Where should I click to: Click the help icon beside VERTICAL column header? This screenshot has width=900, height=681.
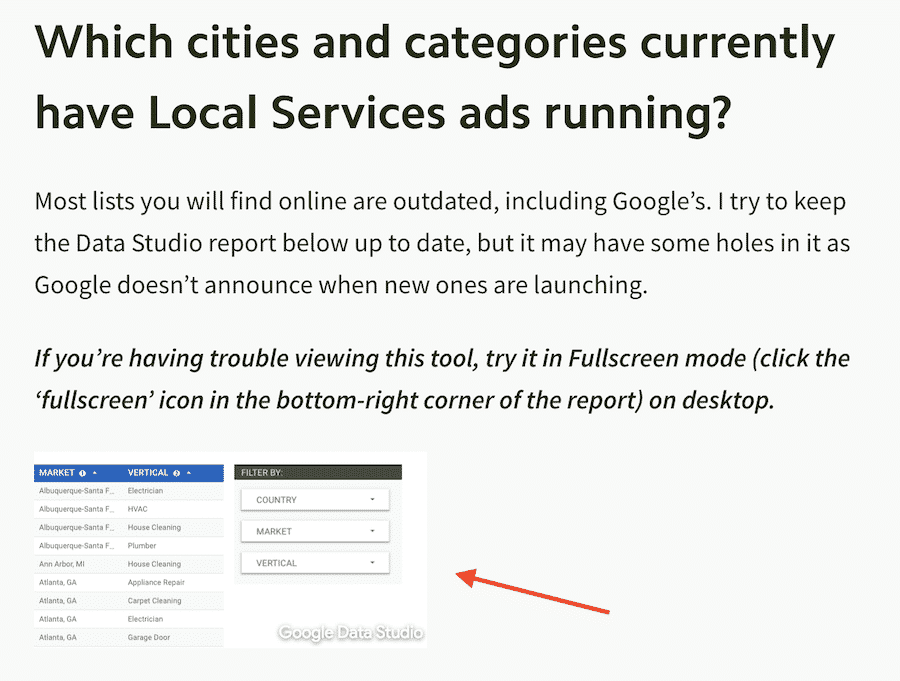177,473
